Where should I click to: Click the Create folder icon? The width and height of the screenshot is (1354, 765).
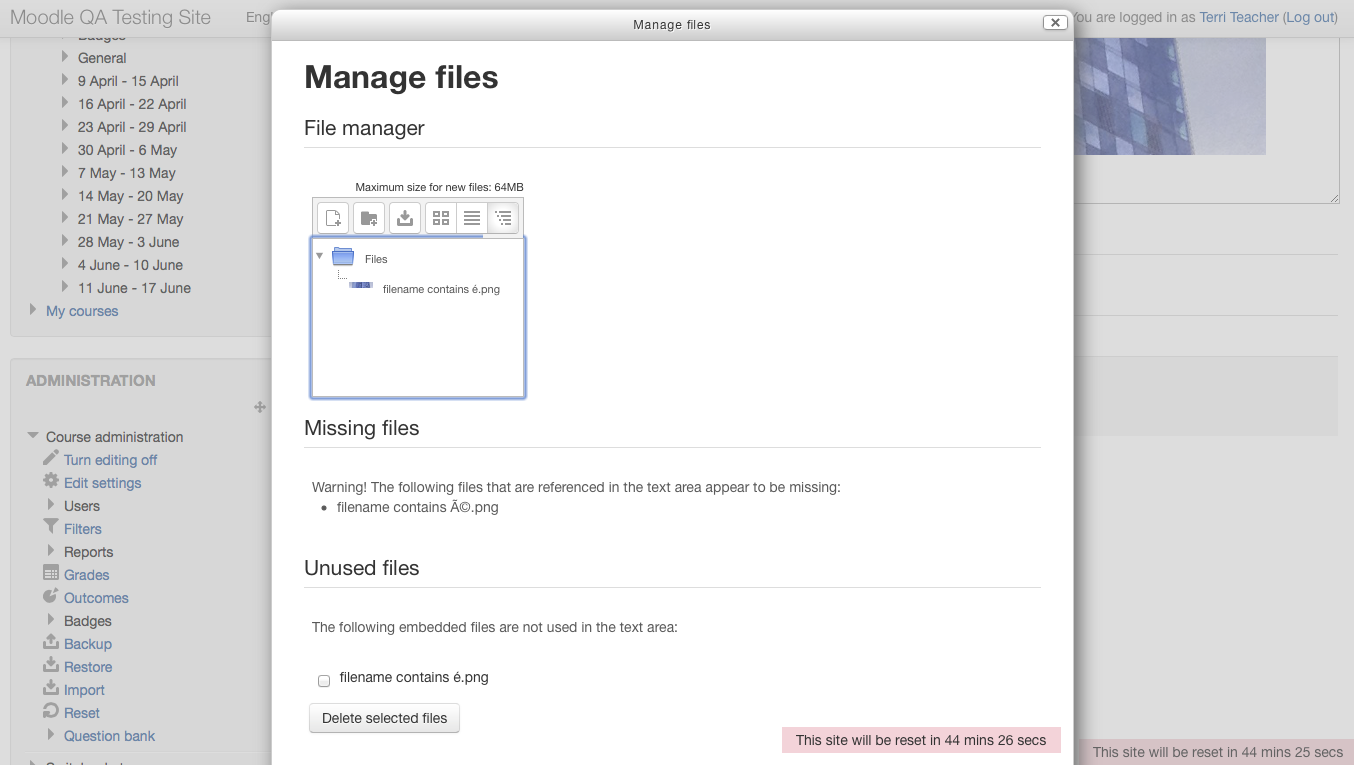pos(369,217)
